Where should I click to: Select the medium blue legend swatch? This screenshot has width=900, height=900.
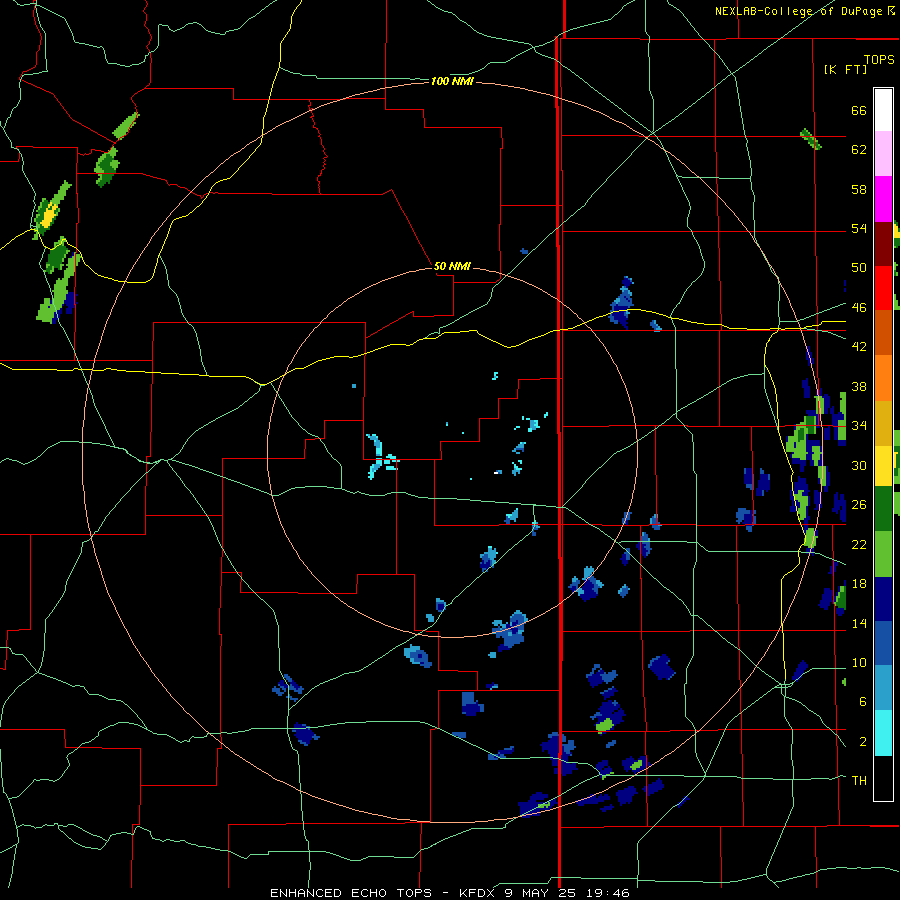click(883, 643)
